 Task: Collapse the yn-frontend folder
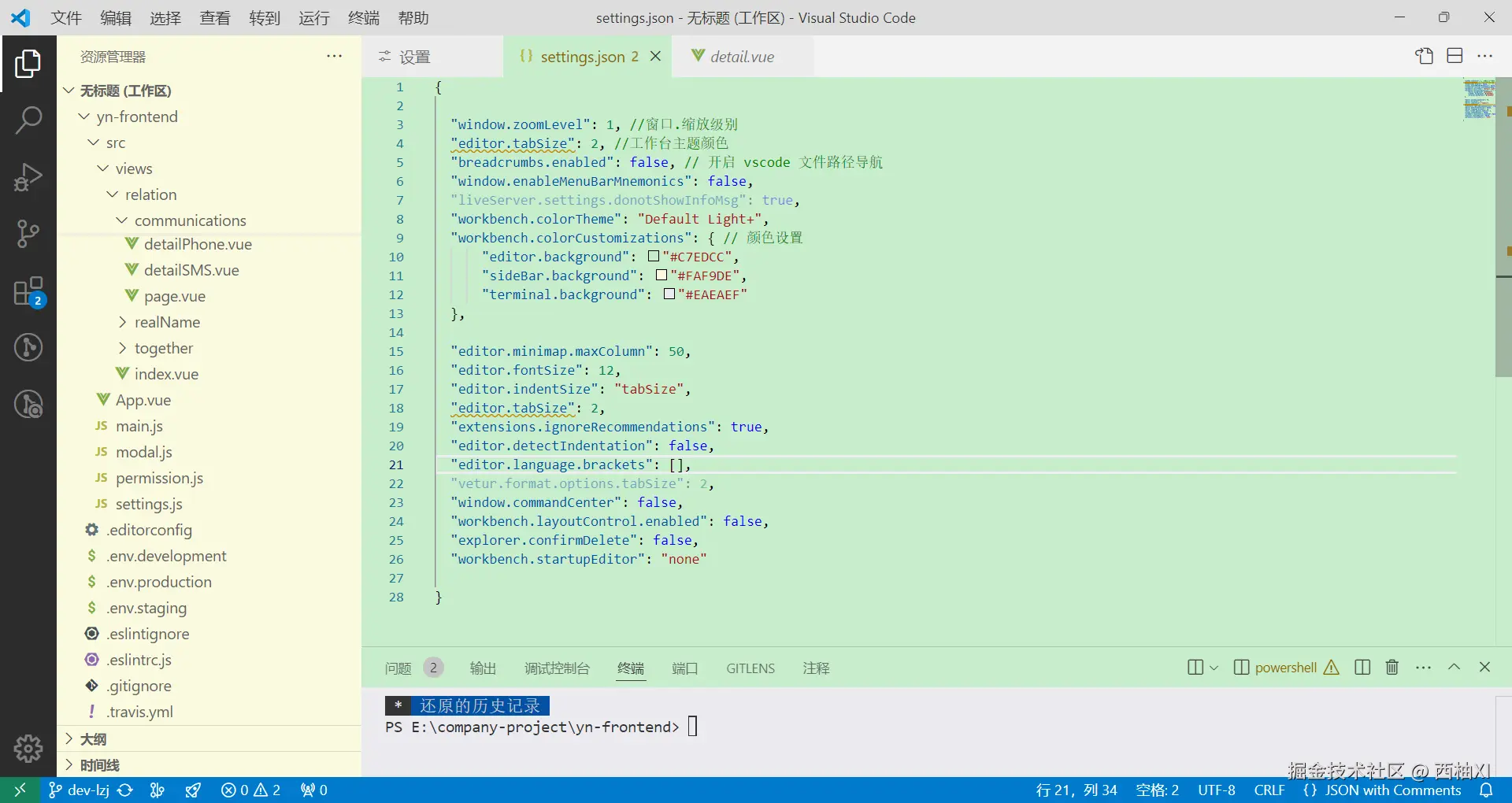pos(84,117)
